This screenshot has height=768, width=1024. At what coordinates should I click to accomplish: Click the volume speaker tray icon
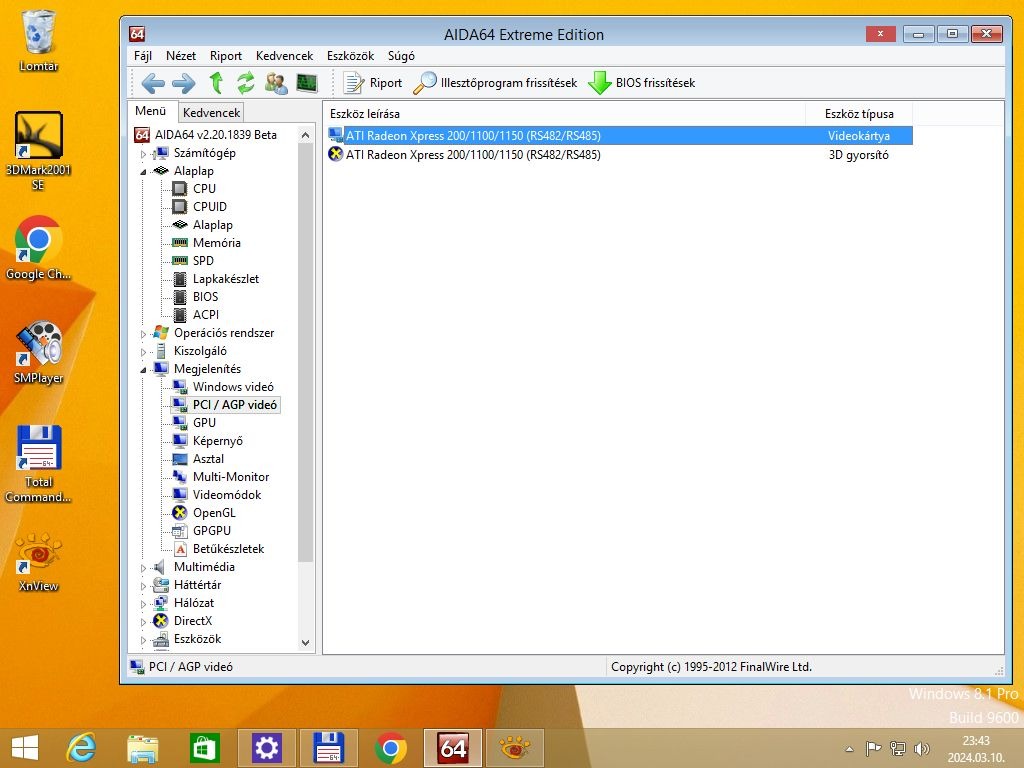921,748
